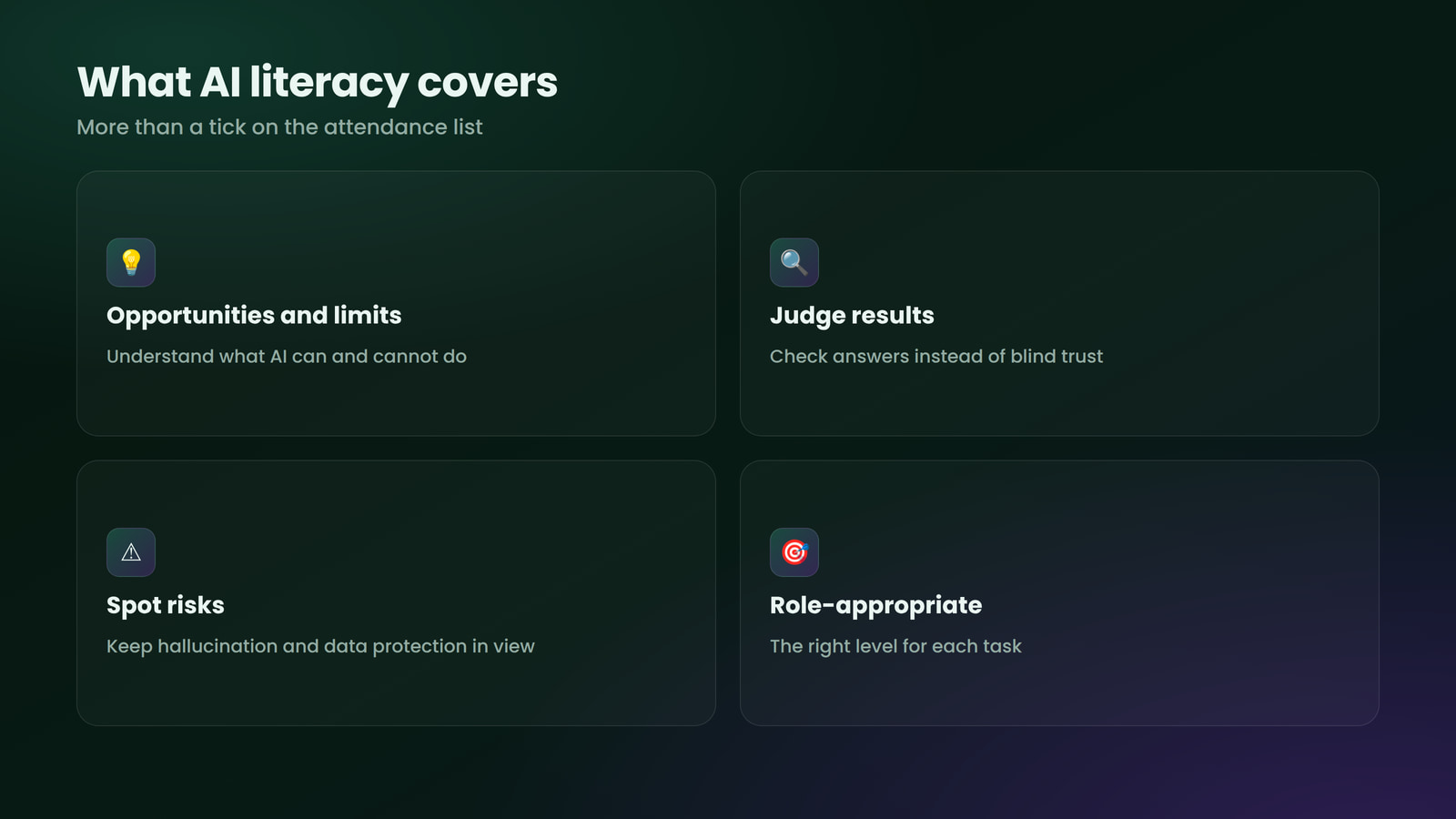Click the word 'hallucination' in Spot risks card
This screenshot has height=819, width=1456.
click(217, 646)
